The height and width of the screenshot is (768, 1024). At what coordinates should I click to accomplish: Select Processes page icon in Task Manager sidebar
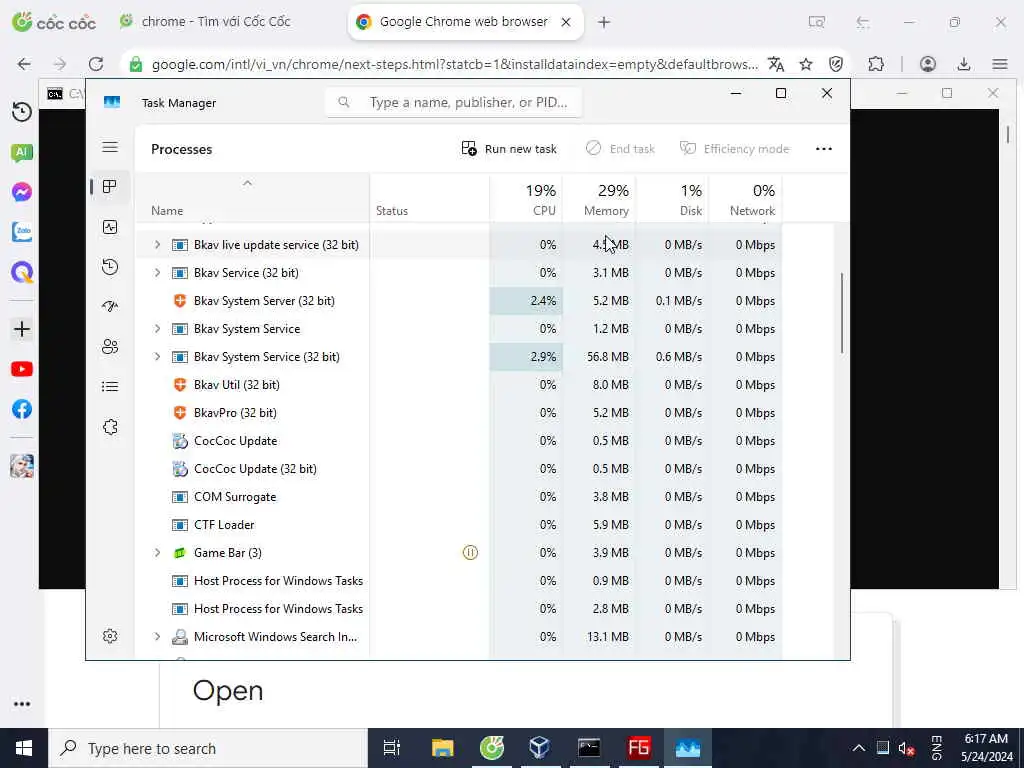(110, 187)
